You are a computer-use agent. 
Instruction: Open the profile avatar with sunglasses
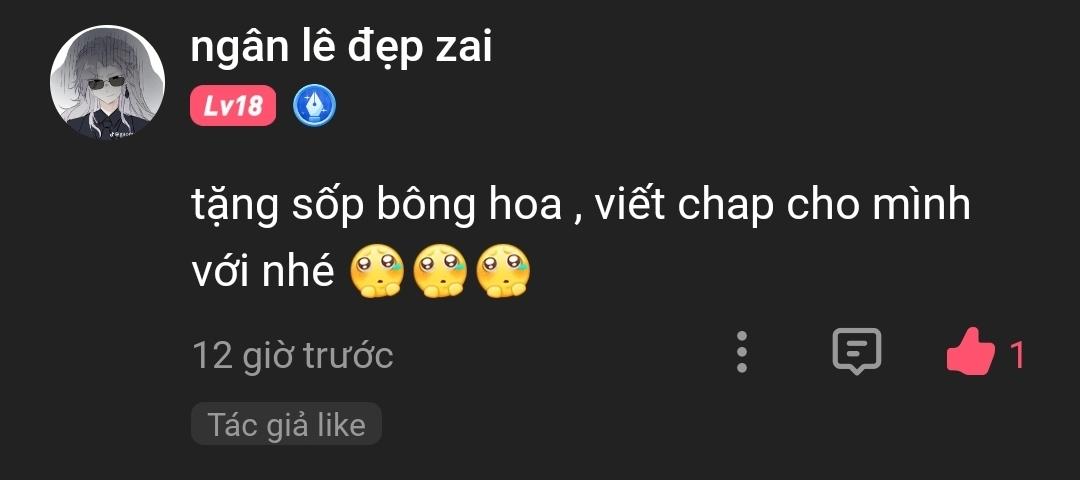(107, 82)
